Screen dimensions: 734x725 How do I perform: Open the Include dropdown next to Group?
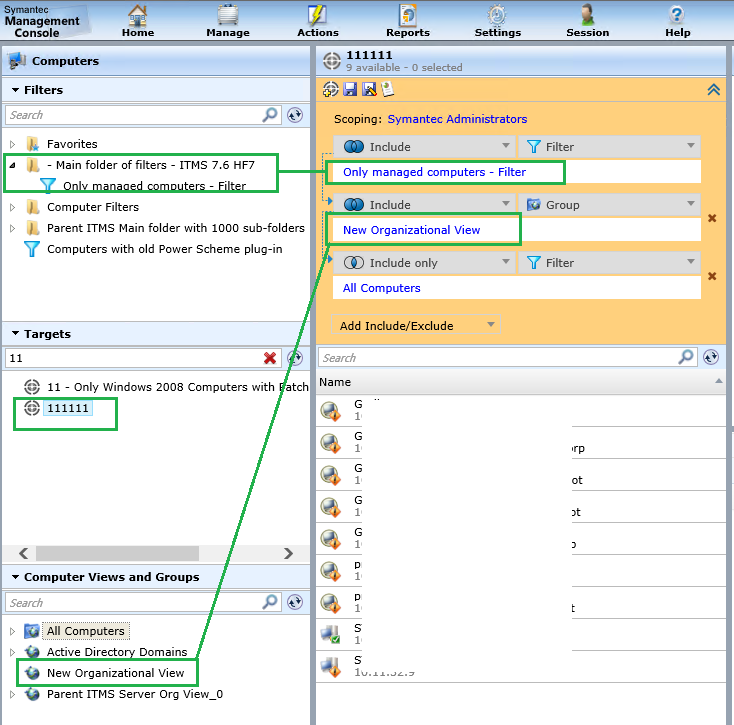coord(424,205)
